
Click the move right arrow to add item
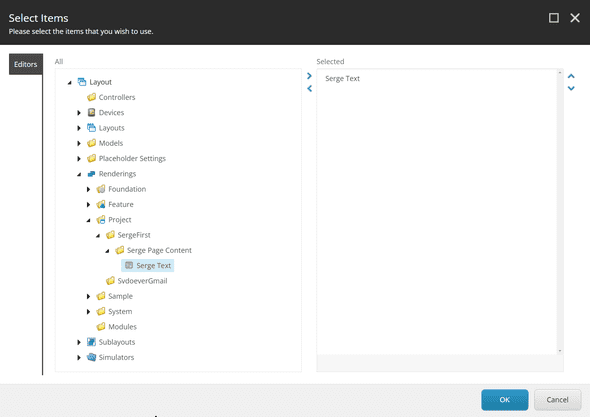[309, 76]
